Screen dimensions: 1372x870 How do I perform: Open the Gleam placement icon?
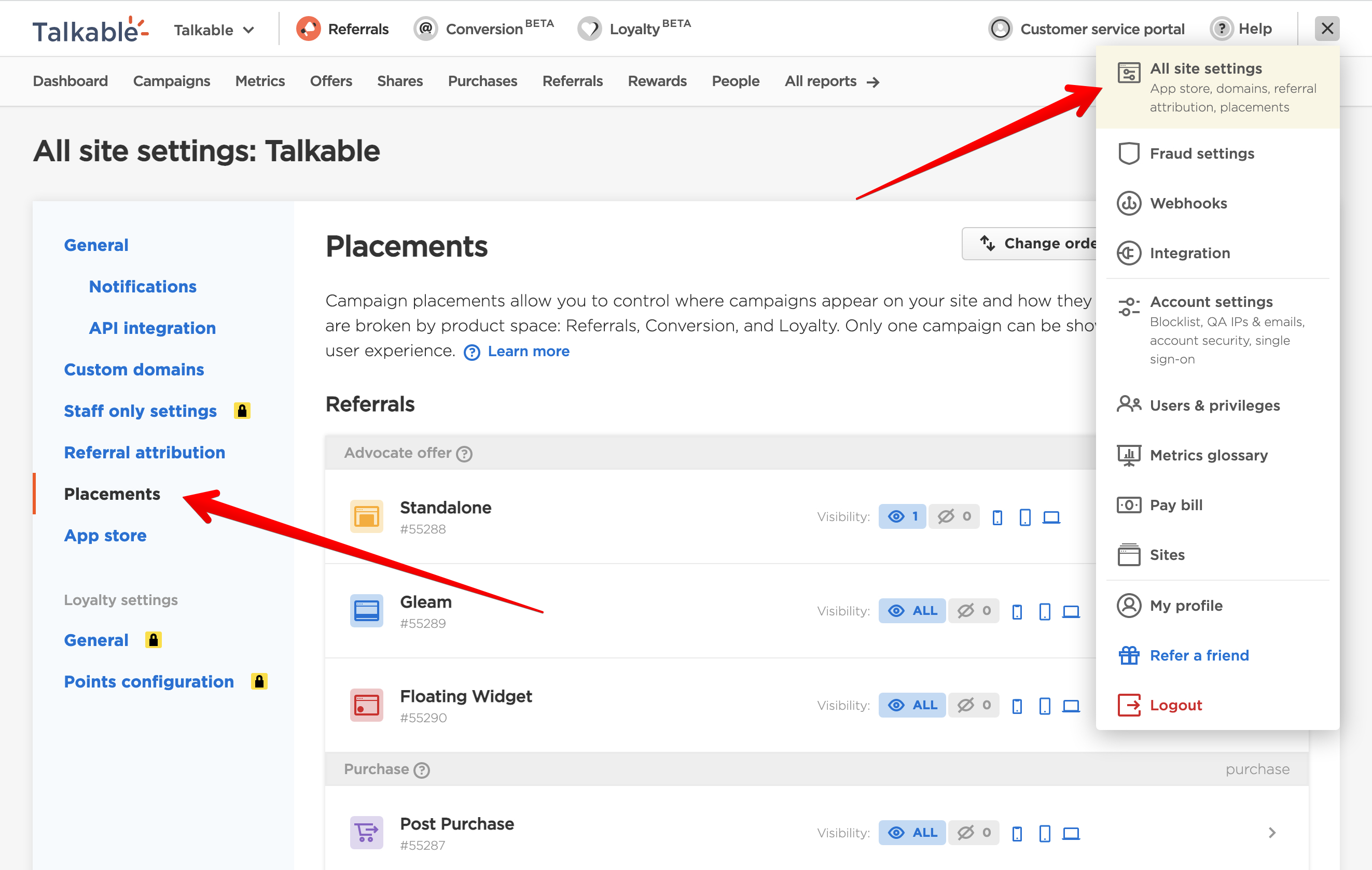366,611
